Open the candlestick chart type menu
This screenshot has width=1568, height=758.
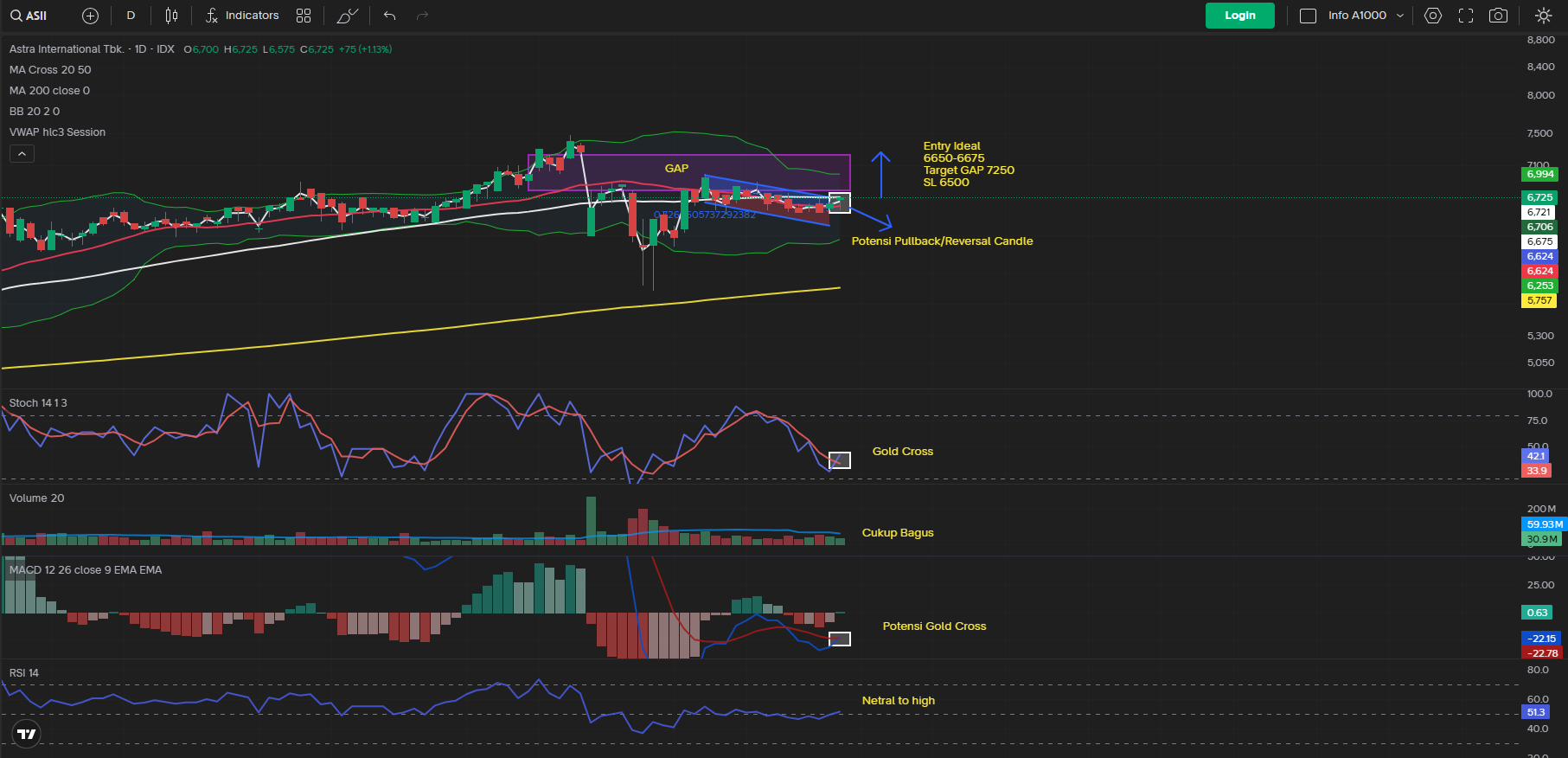point(171,16)
